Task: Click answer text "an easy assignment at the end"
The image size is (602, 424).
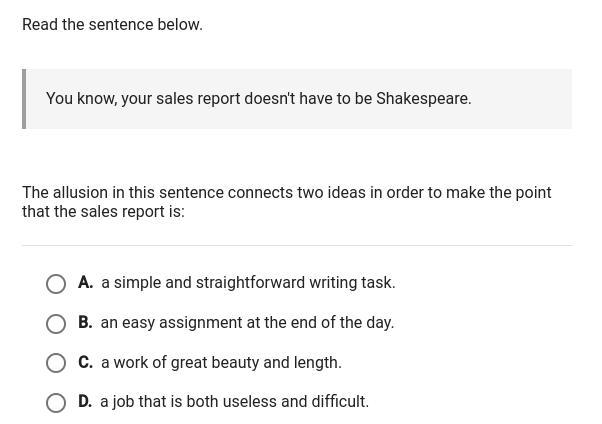Action: click(x=247, y=323)
